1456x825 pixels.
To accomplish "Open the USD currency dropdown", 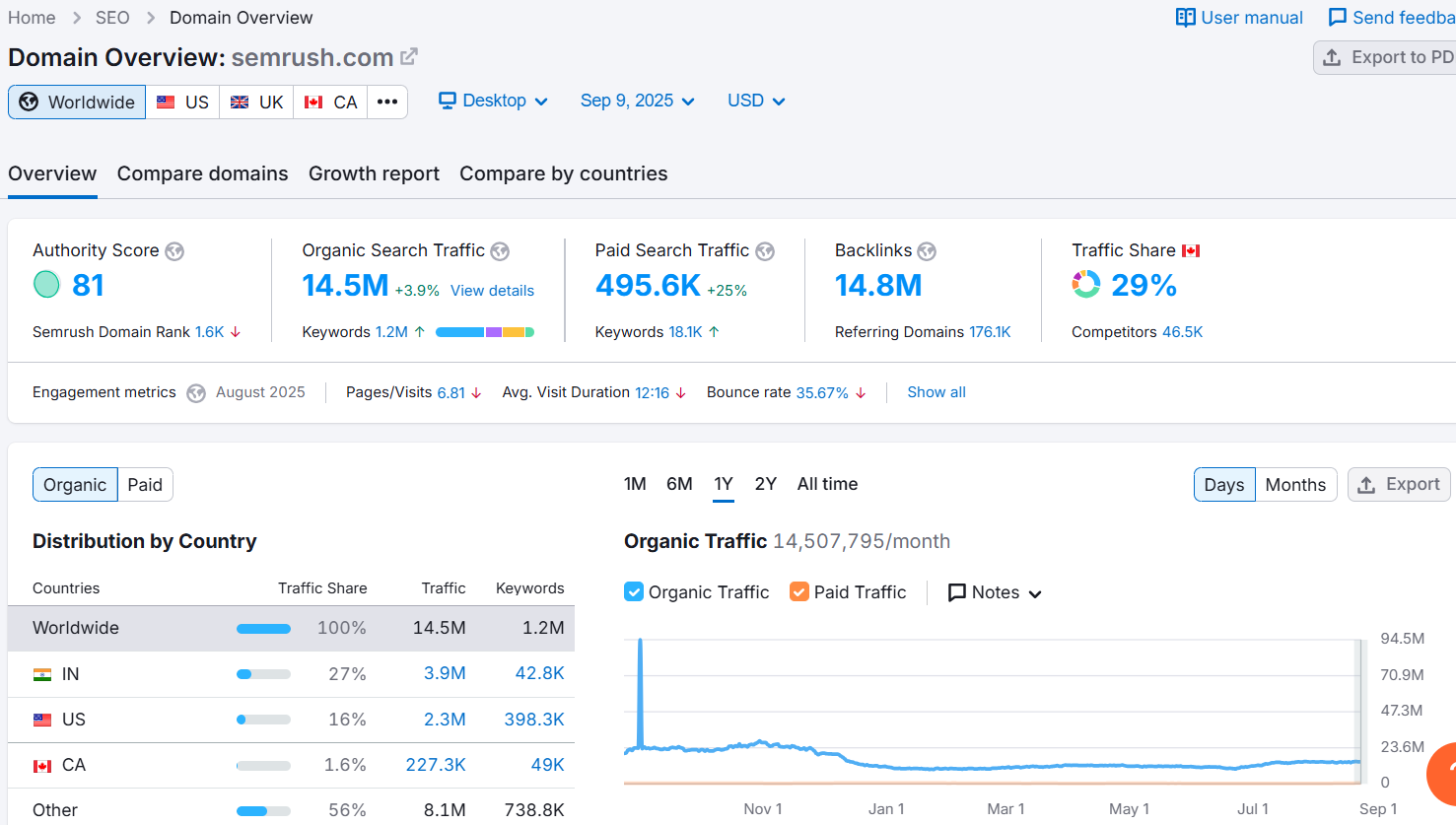I will pyautogui.click(x=756, y=101).
